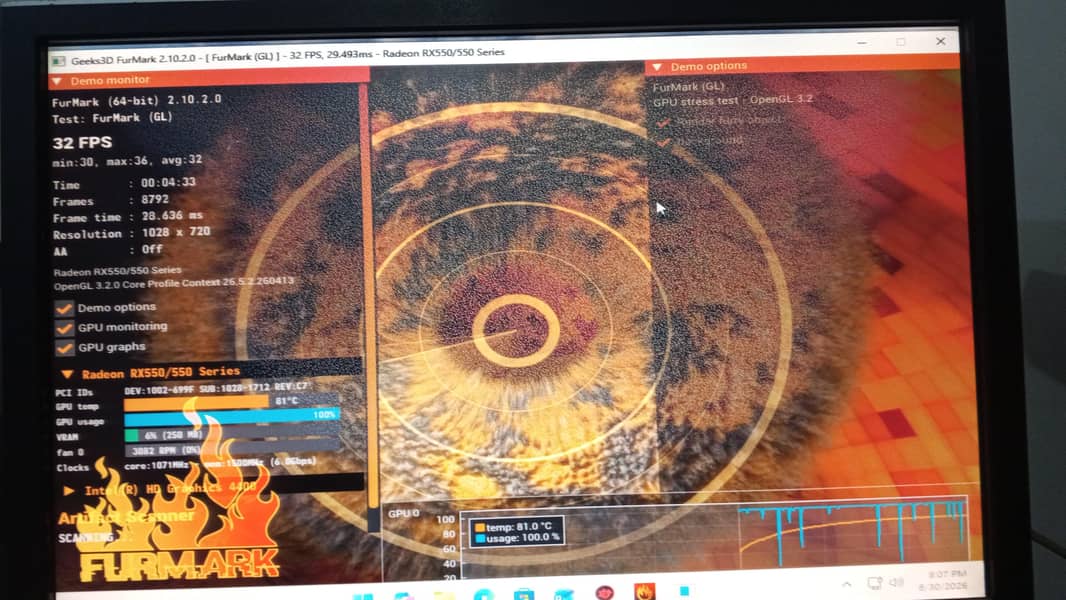Click the Windows Start button

[x=363, y=596]
